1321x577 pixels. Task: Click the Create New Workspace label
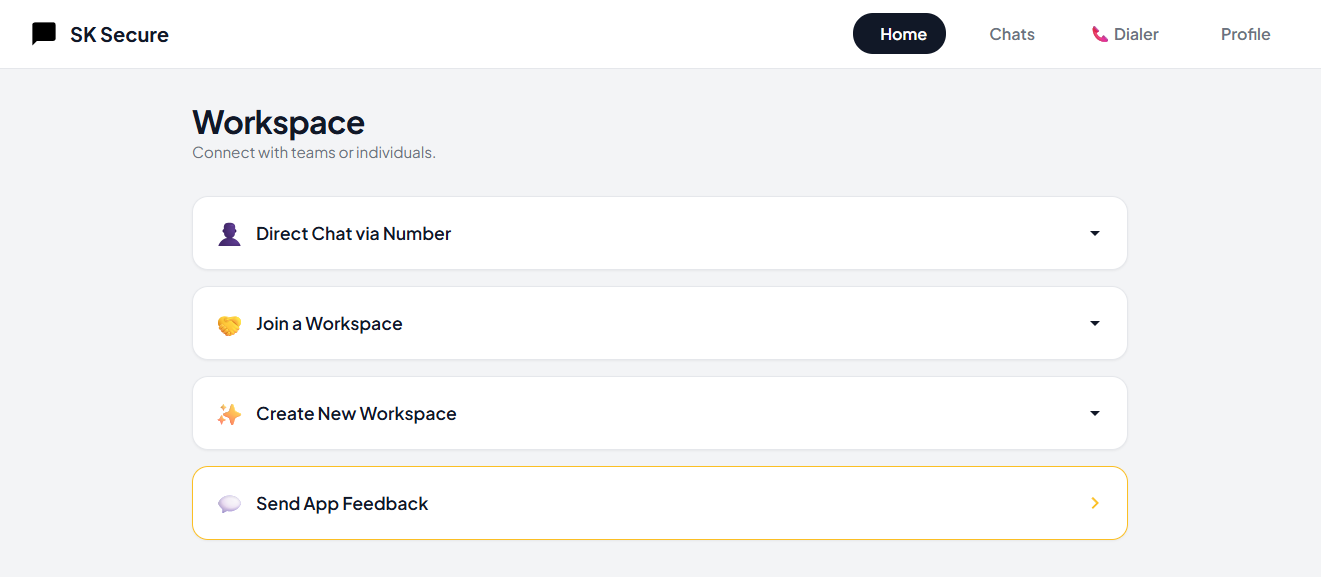[356, 414]
